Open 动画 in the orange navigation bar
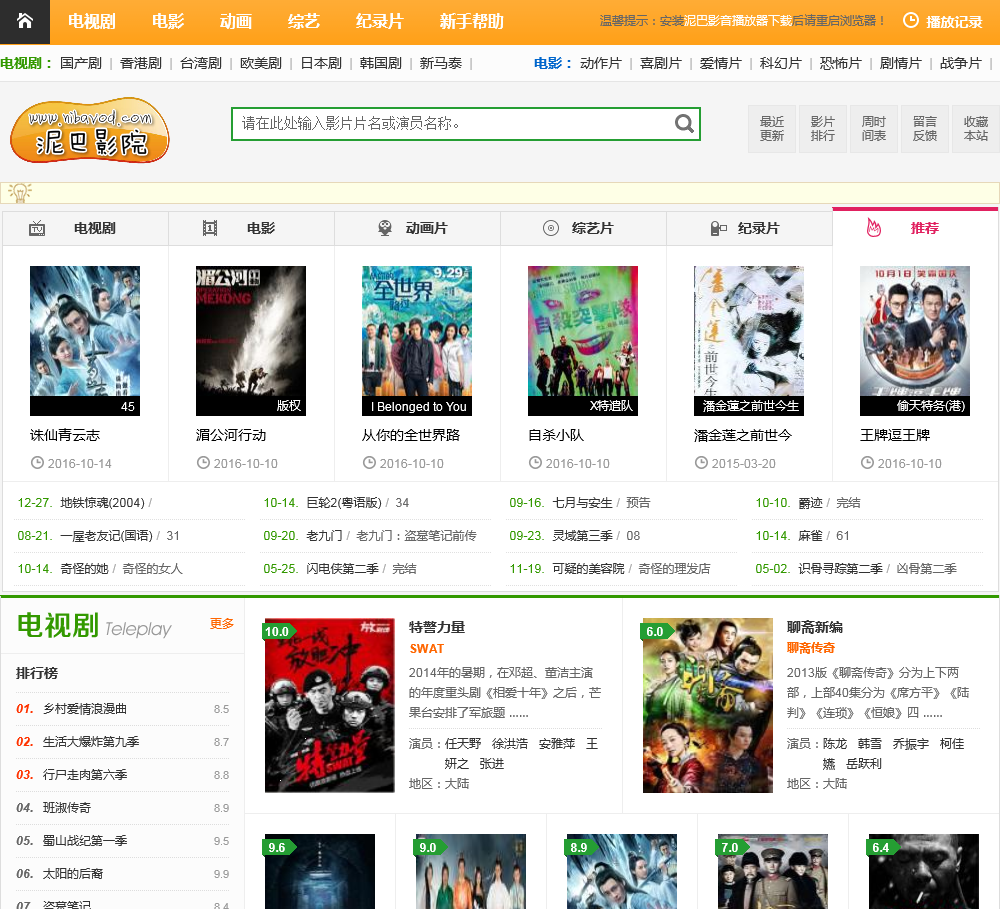Viewport: 1000px width, 909px height. pos(236,22)
